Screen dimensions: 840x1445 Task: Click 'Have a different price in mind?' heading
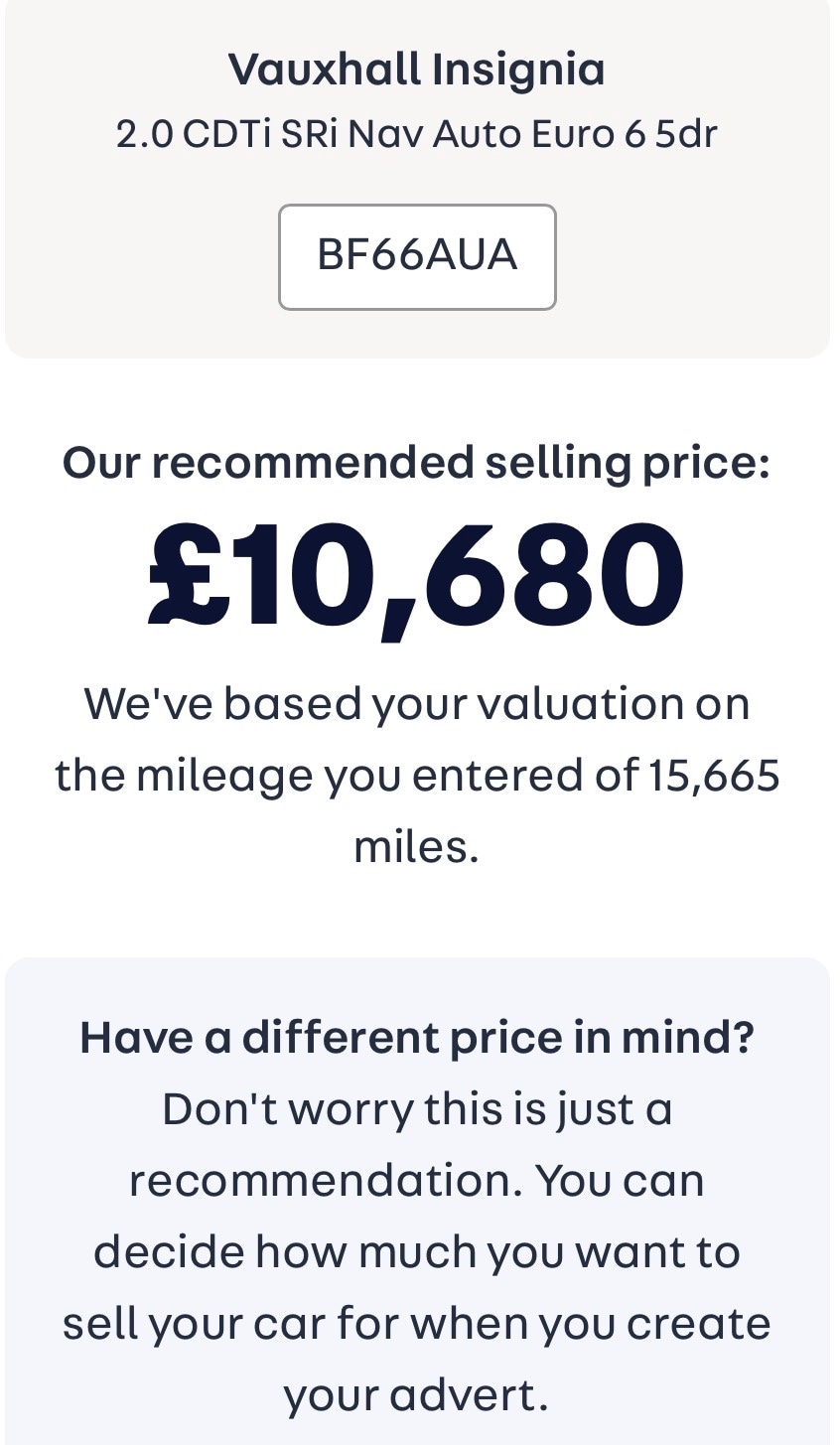point(417,1038)
